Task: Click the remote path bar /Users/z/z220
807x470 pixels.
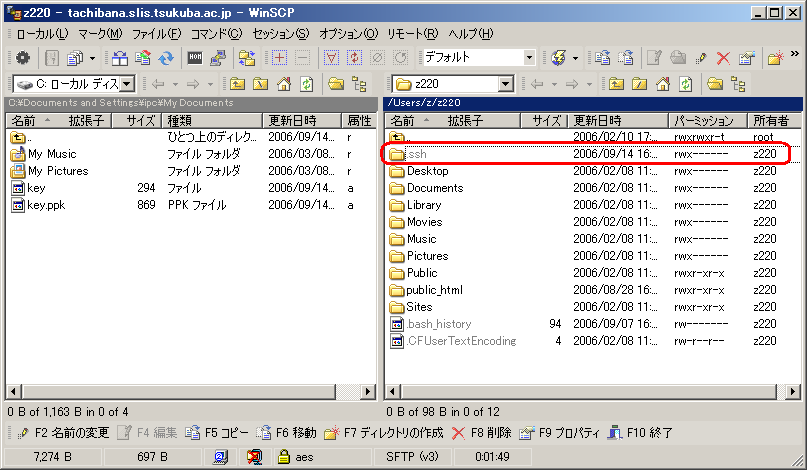Action: click(x=592, y=103)
